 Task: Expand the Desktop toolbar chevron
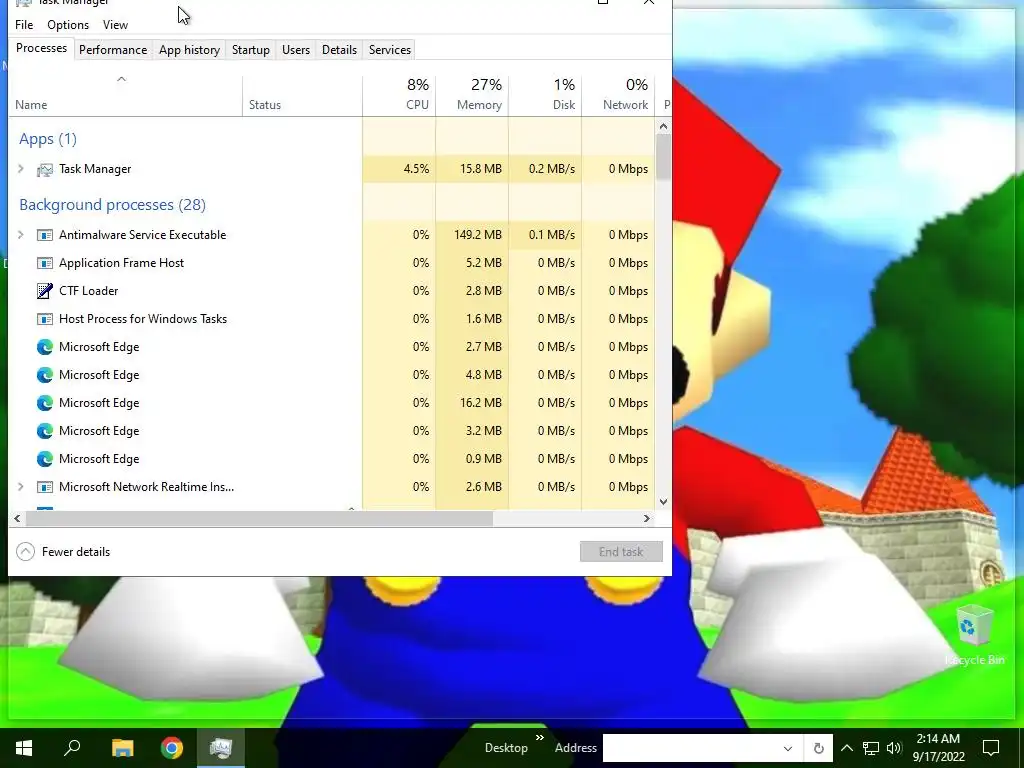540,738
